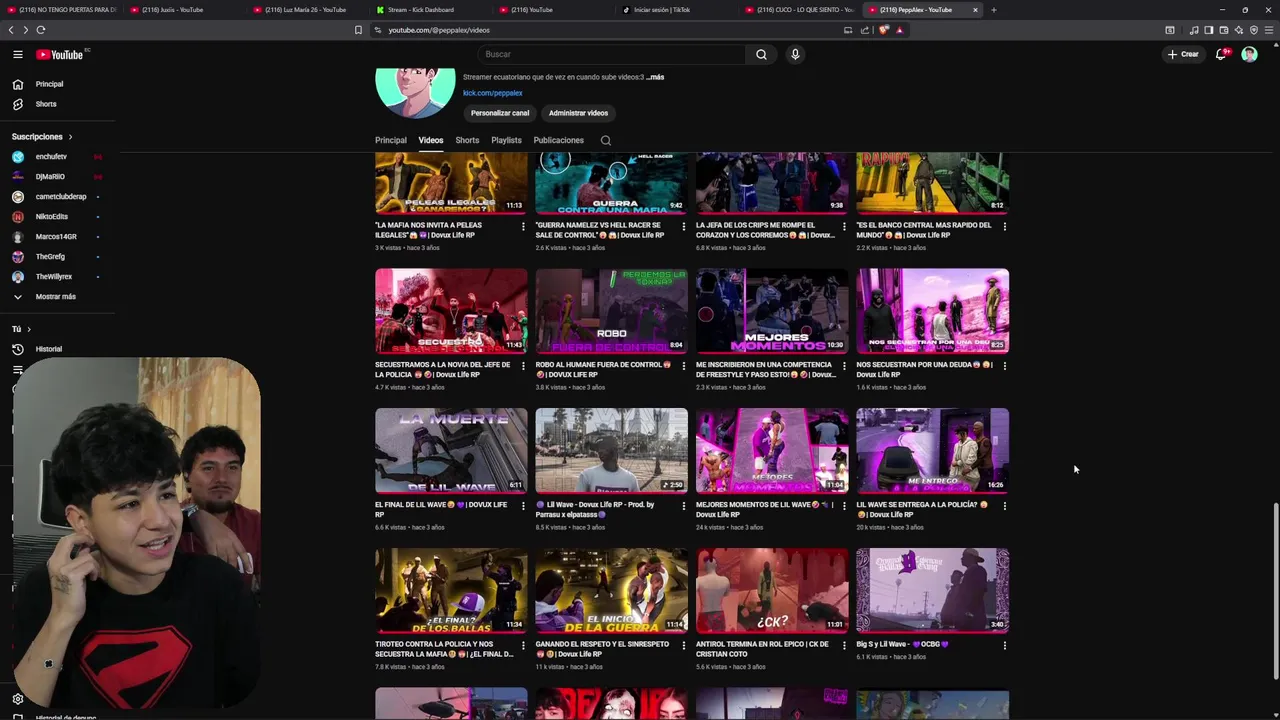This screenshot has height=720, width=1280.
Task: Open Lil Wave Dovux Life RP 2:50 thumbnail
Action: [x=611, y=450]
